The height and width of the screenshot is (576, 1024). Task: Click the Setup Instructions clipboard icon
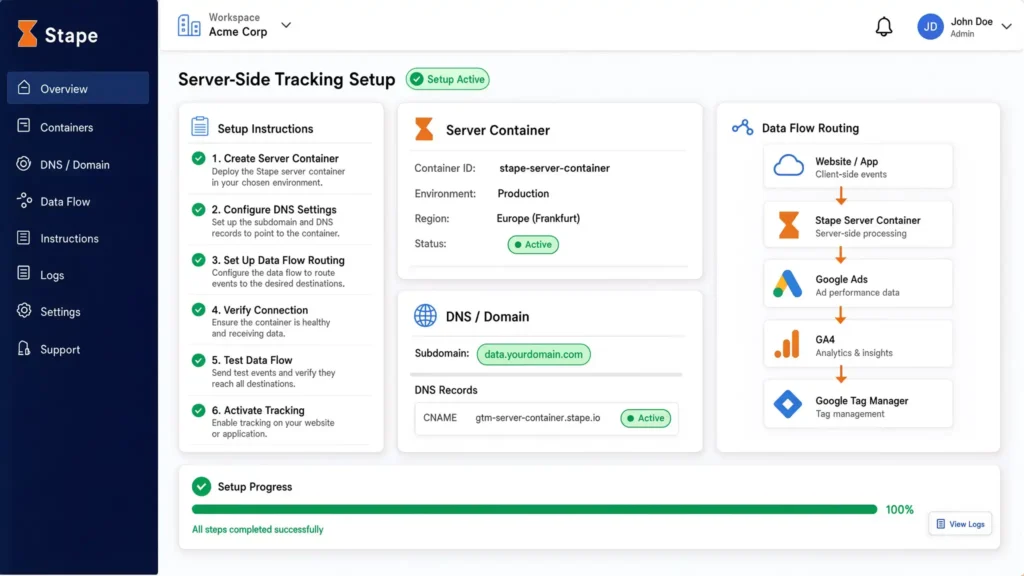coord(200,126)
